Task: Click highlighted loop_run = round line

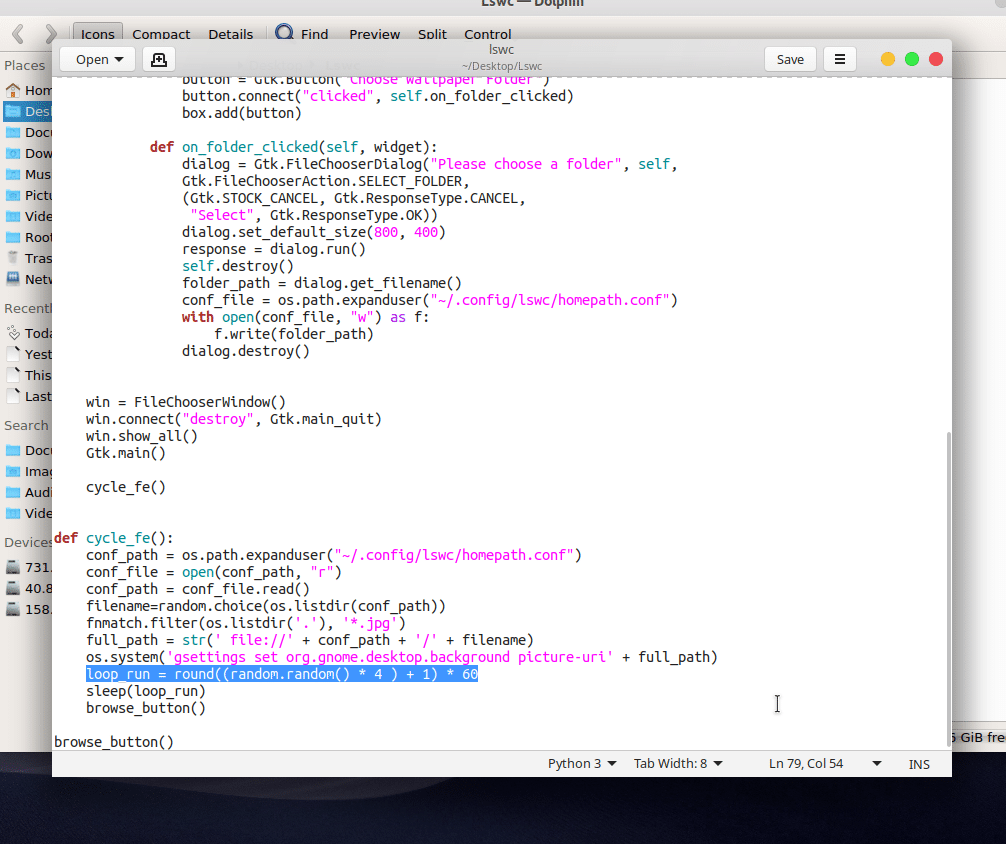Action: [x=282, y=674]
